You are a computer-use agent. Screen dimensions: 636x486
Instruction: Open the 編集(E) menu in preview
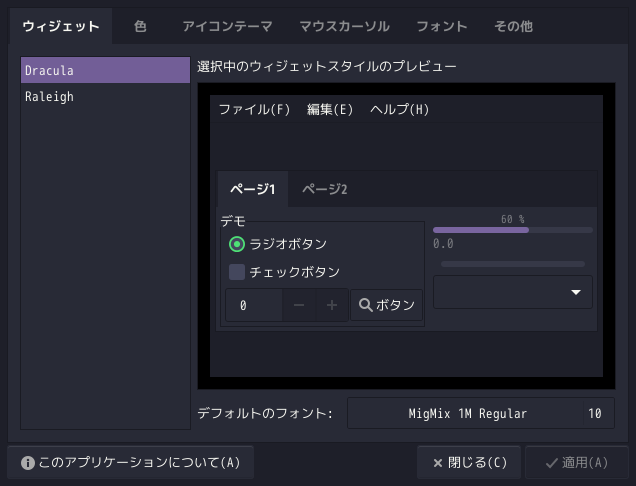tap(330, 109)
